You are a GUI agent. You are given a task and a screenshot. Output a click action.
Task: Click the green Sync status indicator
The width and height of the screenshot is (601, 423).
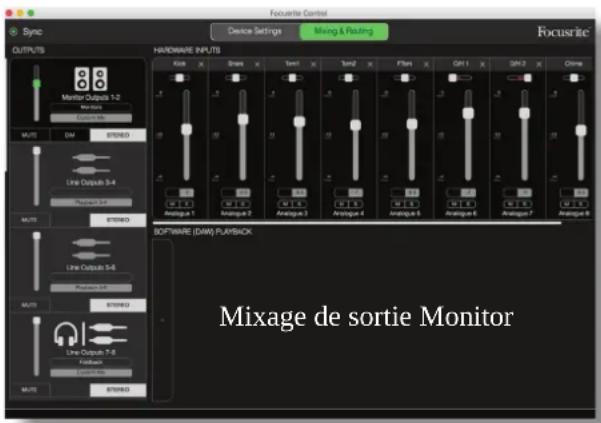pyautogui.click(x=13, y=32)
